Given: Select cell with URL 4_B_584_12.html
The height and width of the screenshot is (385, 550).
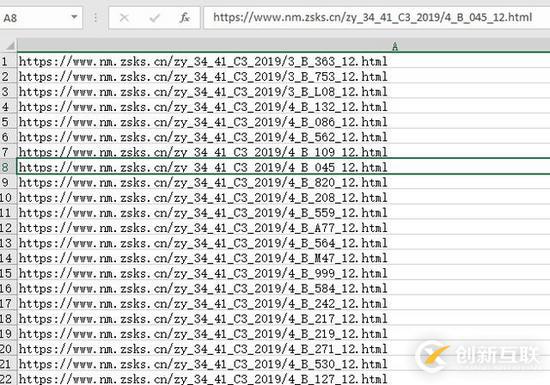Looking at the screenshot, I should click(x=283, y=288).
